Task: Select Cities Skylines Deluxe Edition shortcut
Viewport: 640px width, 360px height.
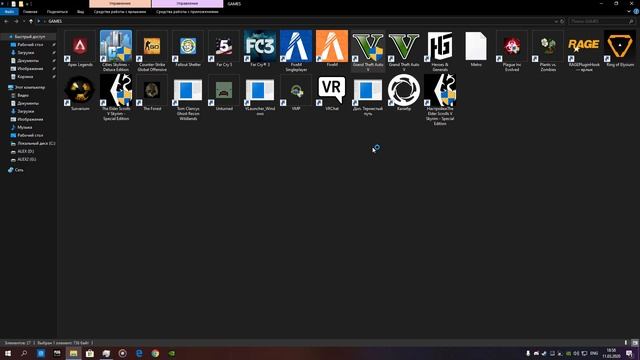Action: [x=116, y=51]
